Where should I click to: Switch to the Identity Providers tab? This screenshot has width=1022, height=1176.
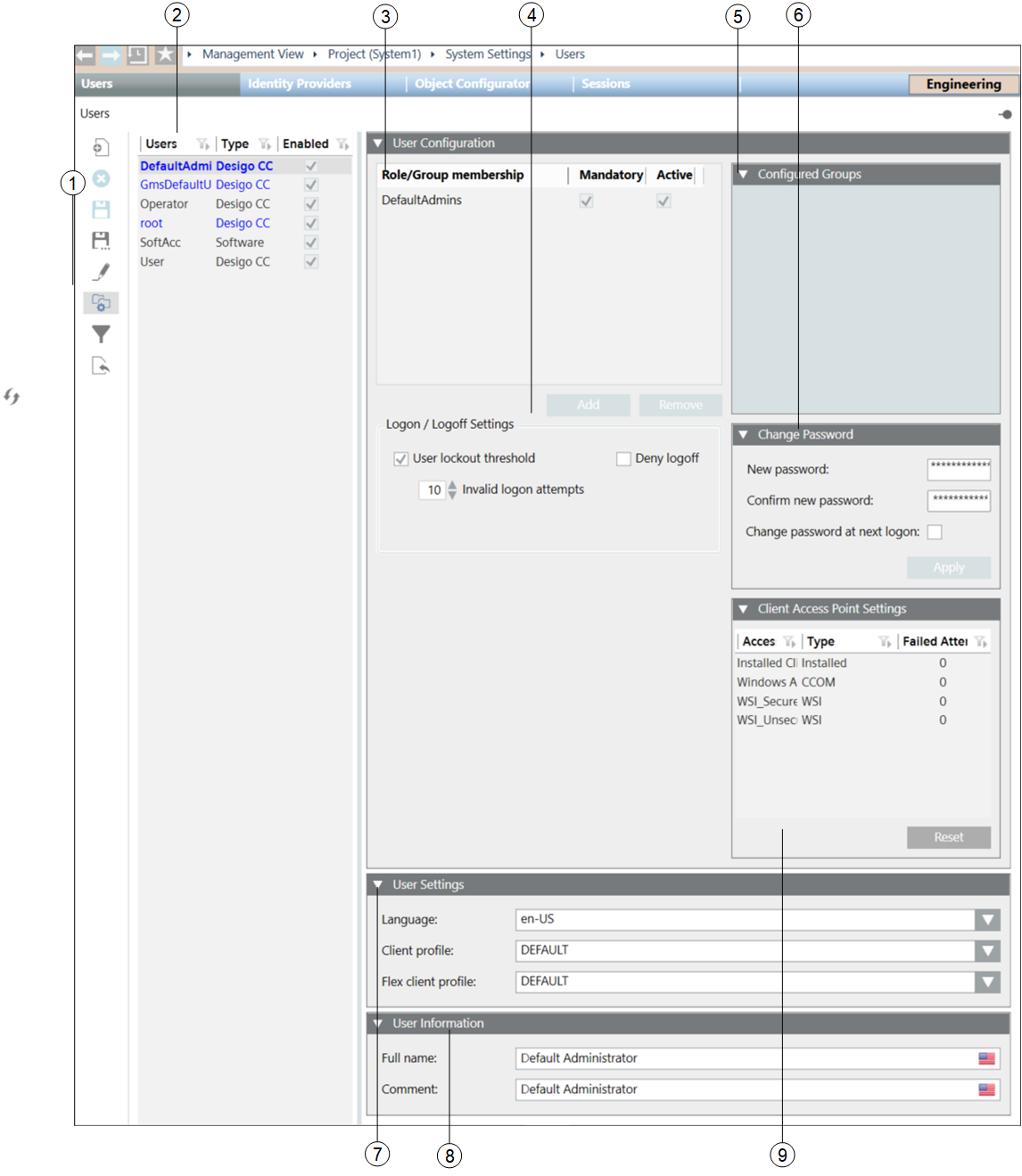point(300,84)
